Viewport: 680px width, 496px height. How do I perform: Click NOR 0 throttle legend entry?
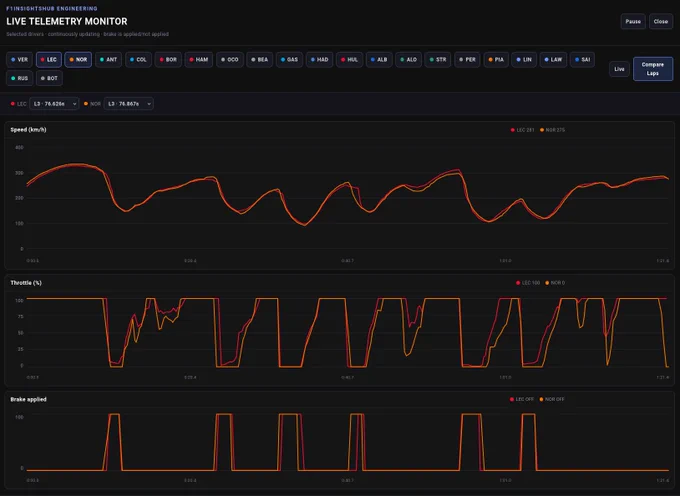[555, 283]
